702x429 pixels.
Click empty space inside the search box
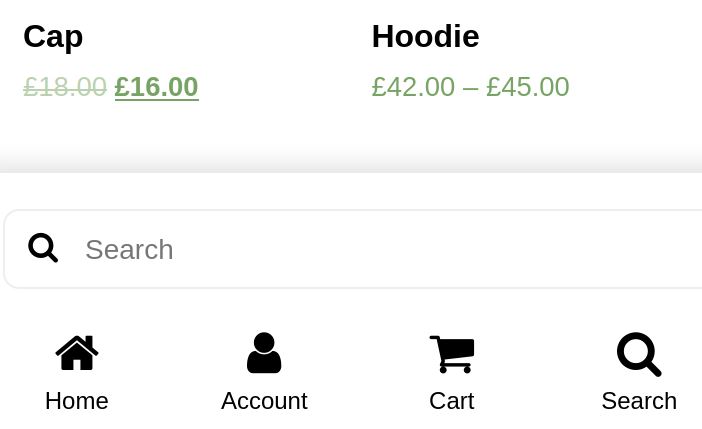[x=425, y=249]
